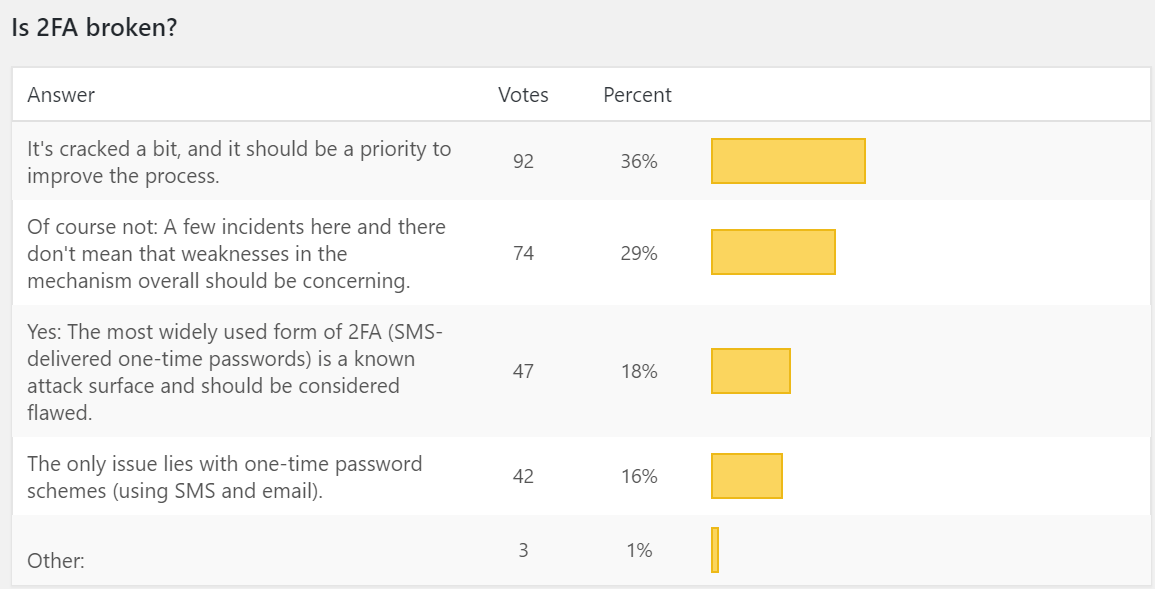Click the 'Other:' answer row label
Screen dimensions: 1155x589
tap(56, 561)
